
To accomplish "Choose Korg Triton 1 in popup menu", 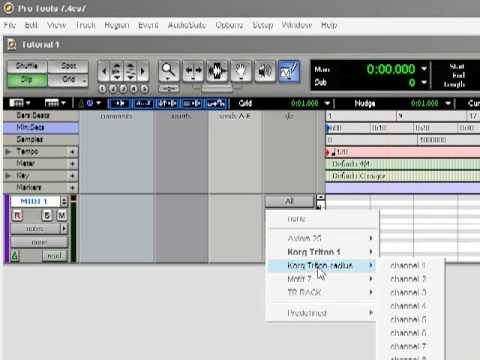I will click(322, 252).
